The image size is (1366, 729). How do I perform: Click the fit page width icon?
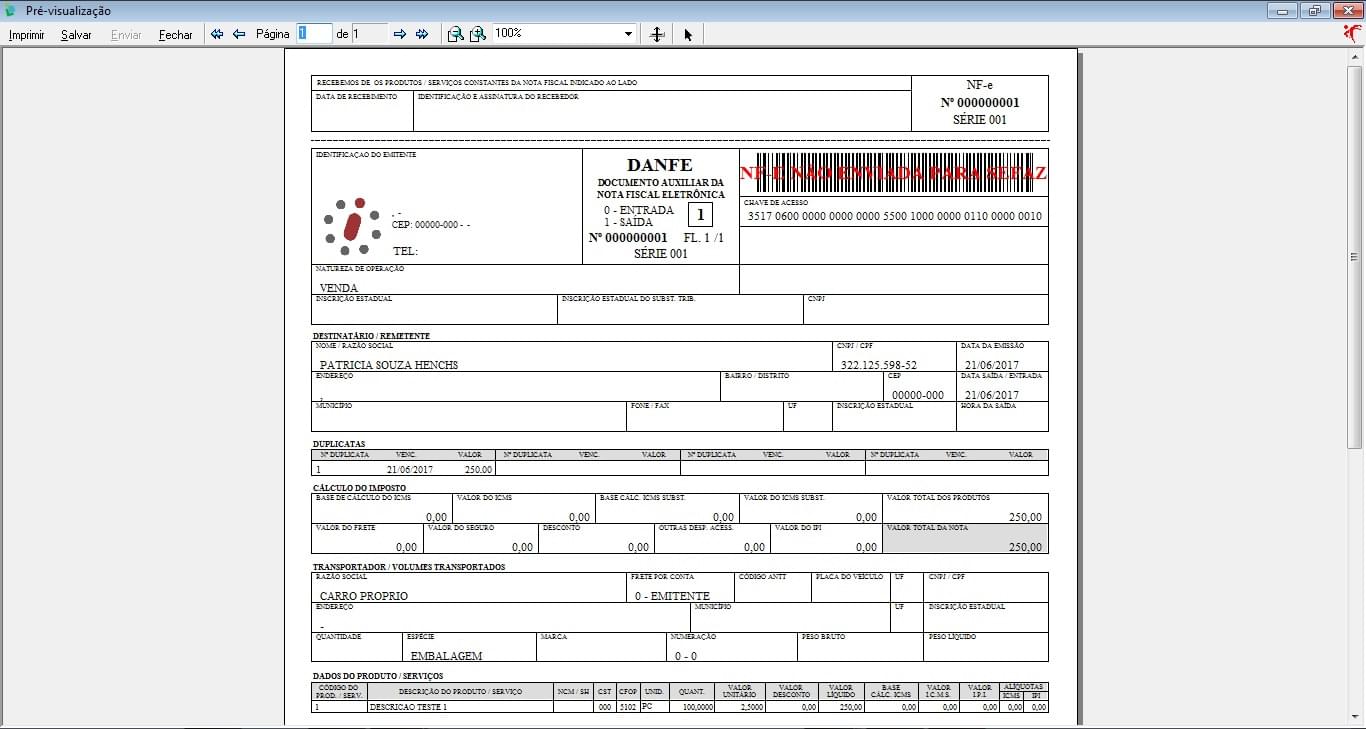tap(657, 34)
